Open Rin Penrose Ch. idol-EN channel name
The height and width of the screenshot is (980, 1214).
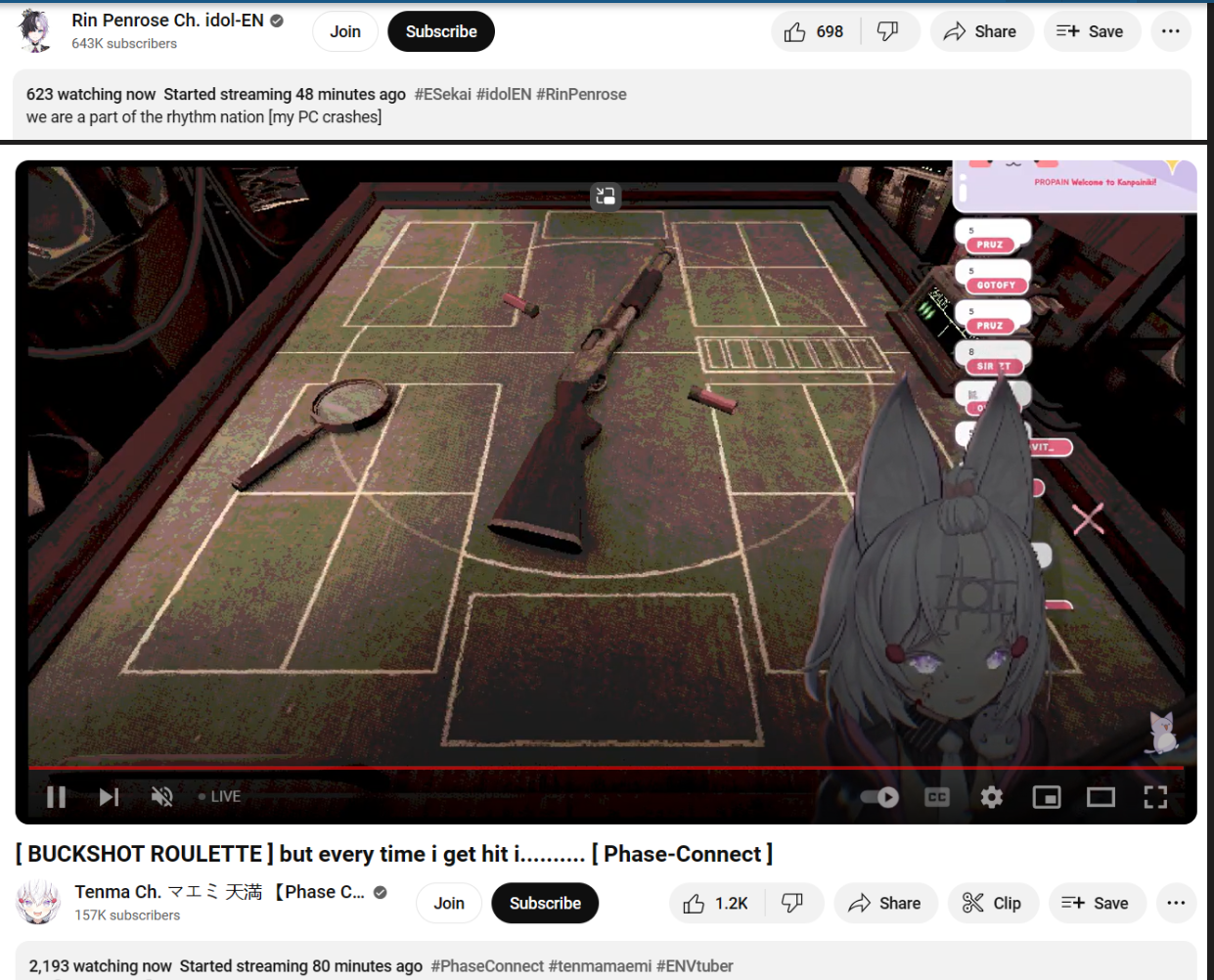click(x=167, y=21)
